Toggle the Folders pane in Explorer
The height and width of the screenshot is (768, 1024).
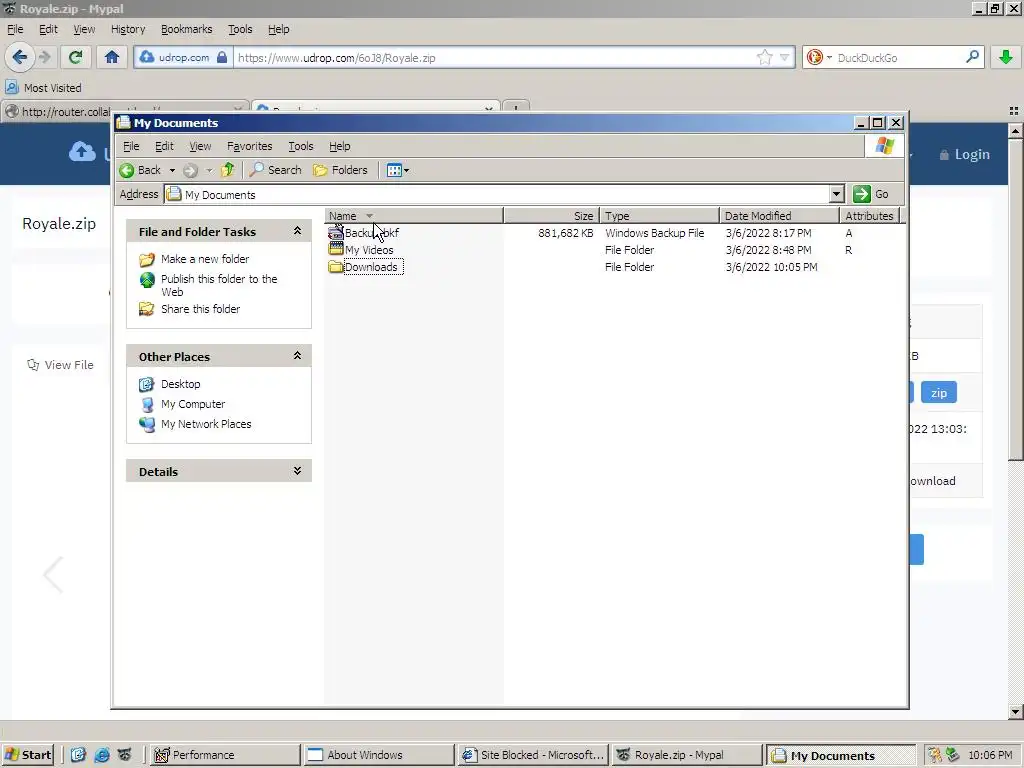click(340, 170)
